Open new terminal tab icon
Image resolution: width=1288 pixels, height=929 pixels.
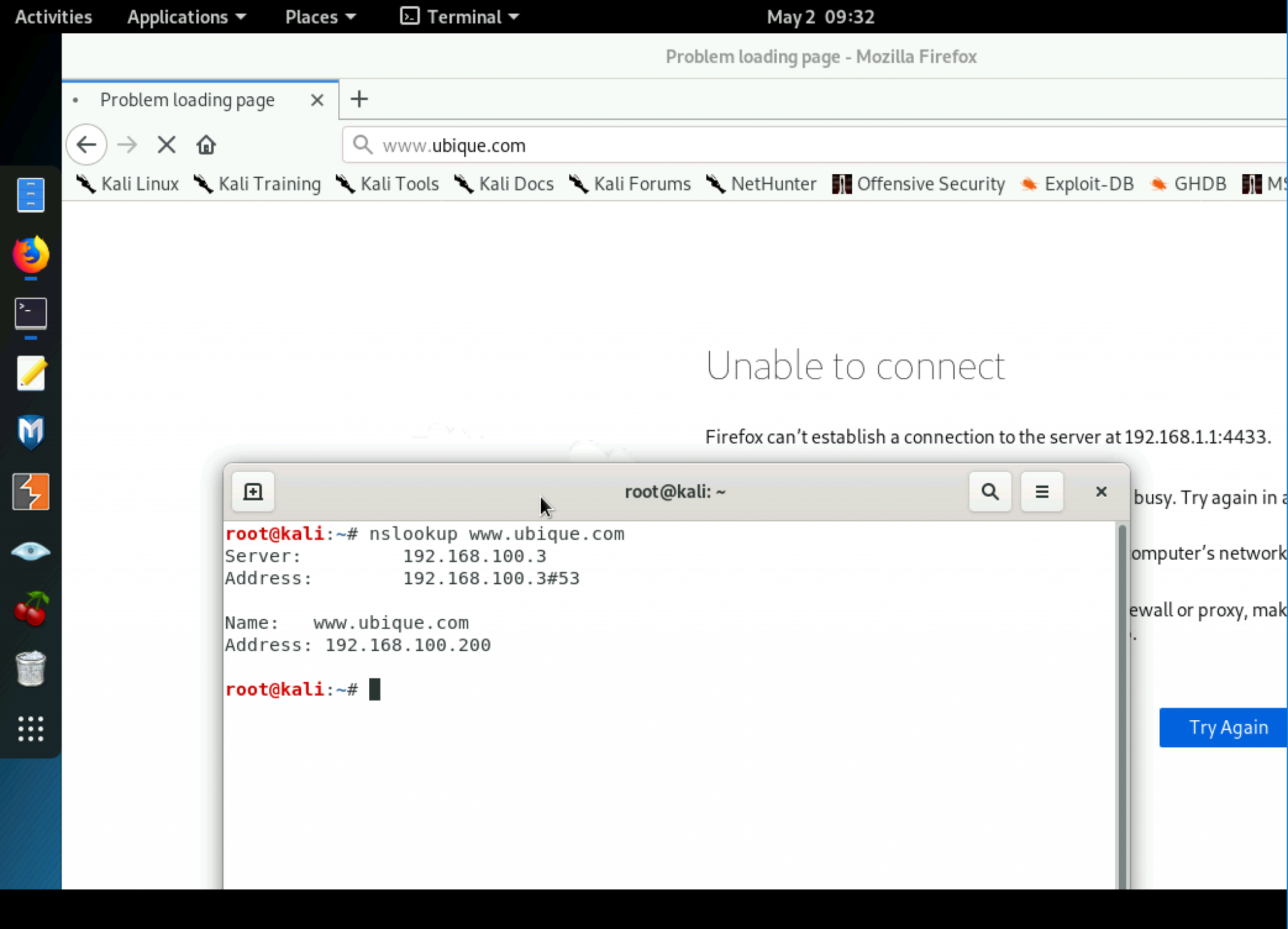point(253,491)
